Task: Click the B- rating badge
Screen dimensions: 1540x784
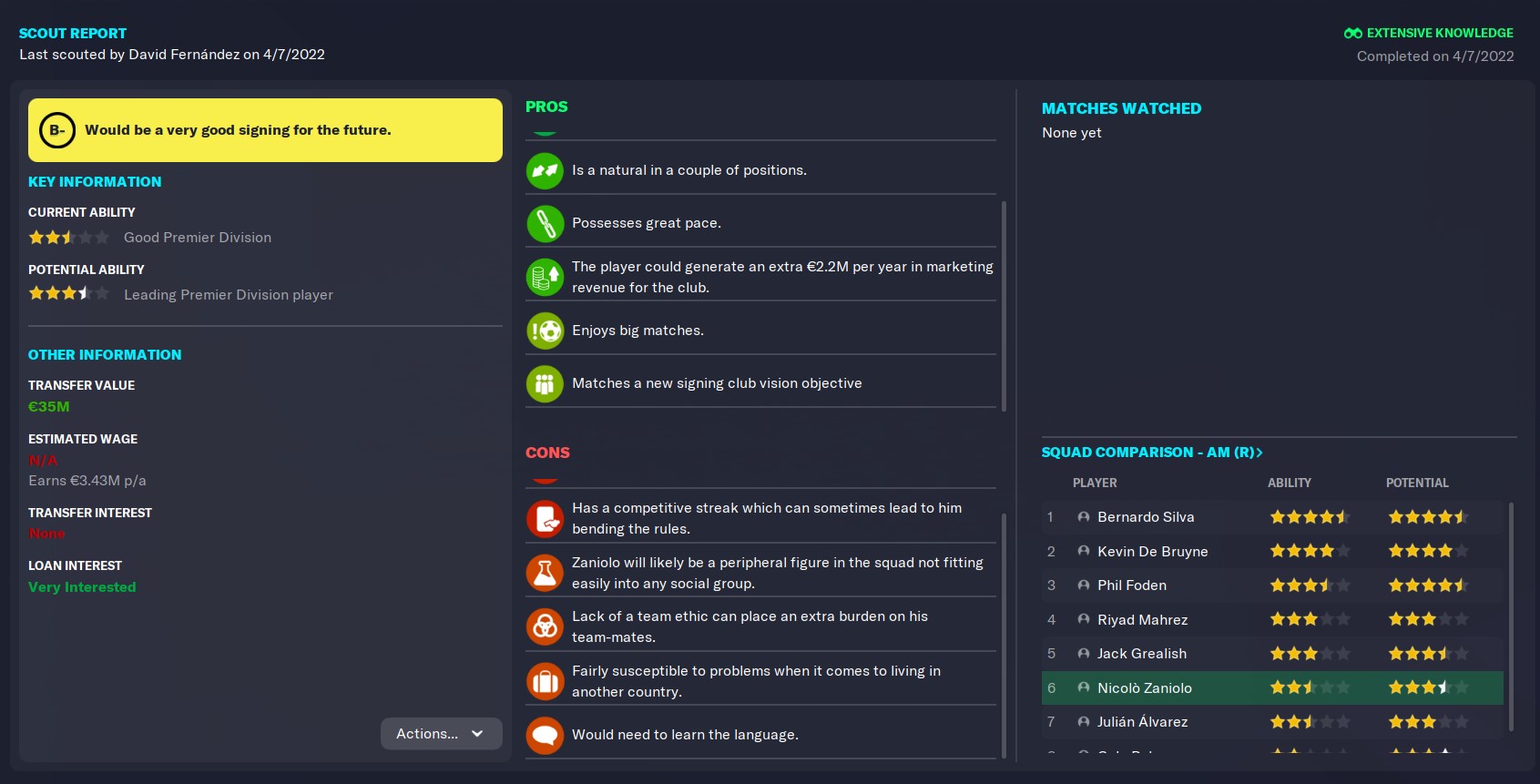Action: click(x=56, y=130)
